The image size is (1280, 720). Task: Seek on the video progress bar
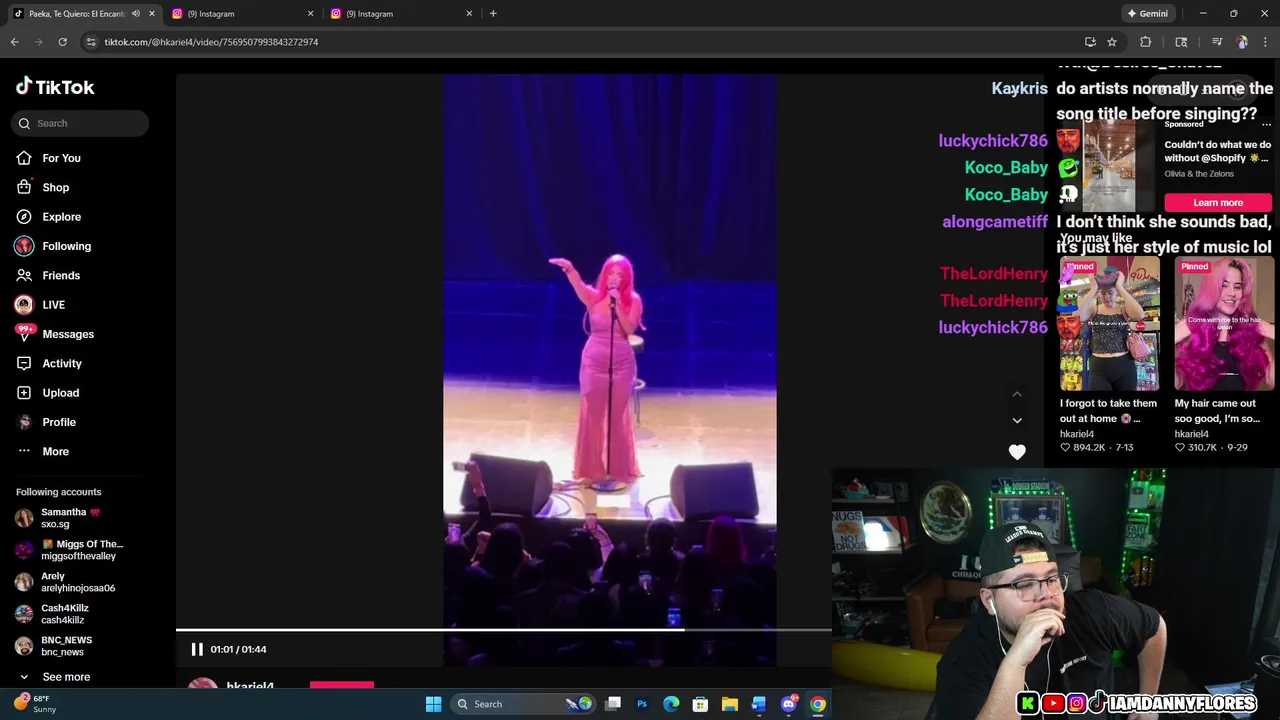coord(503,630)
